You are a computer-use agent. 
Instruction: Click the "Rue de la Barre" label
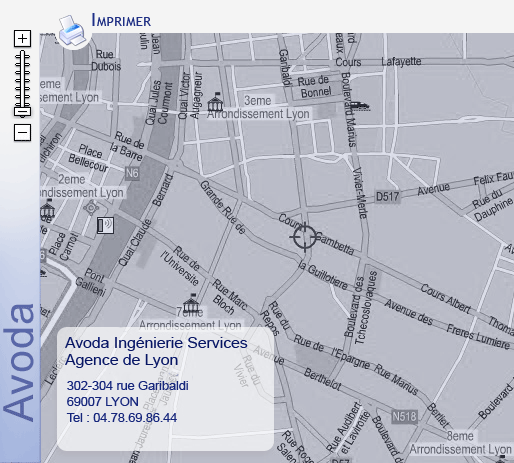coord(127,146)
